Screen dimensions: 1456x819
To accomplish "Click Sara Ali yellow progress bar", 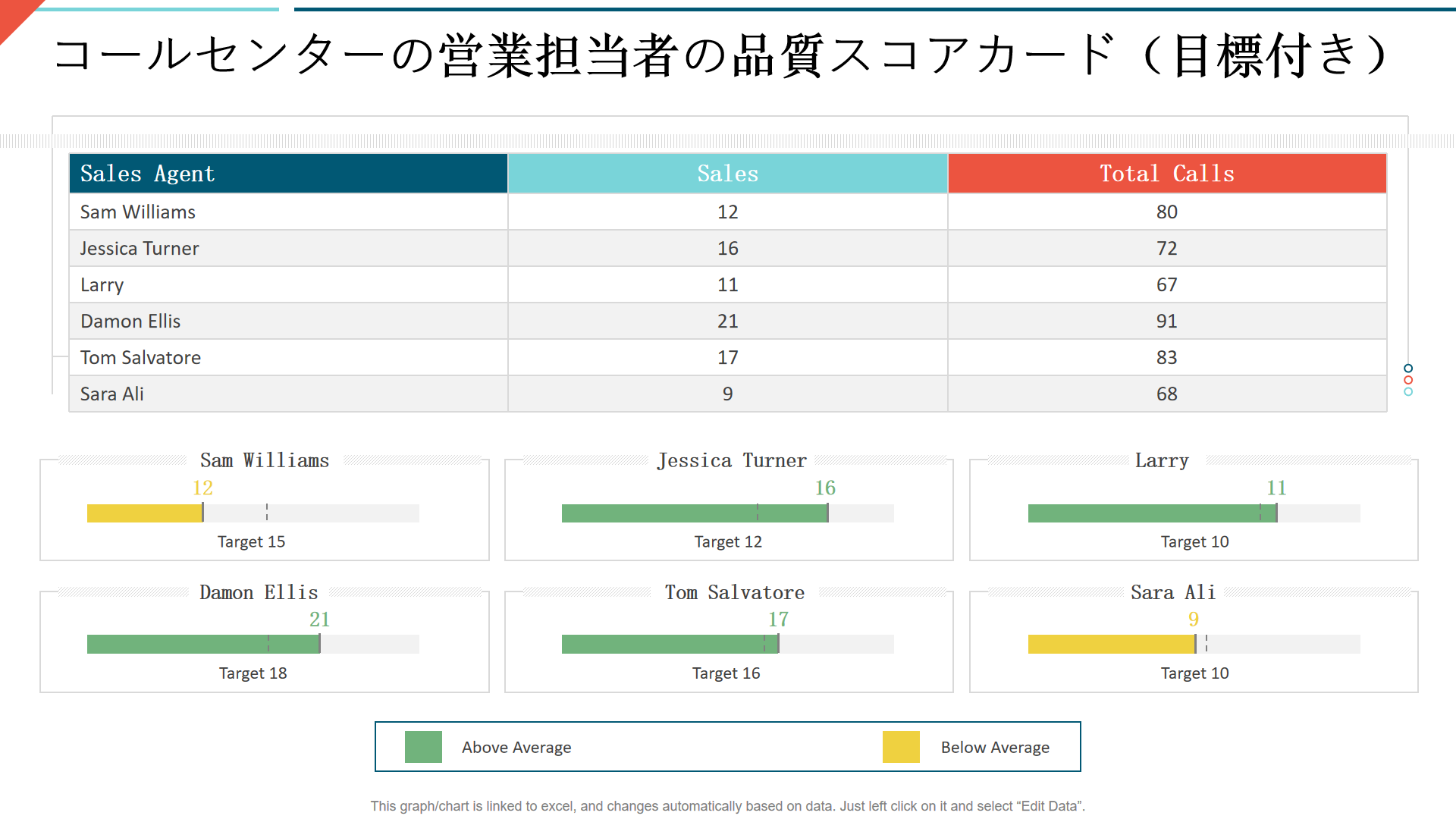I will point(1111,645).
